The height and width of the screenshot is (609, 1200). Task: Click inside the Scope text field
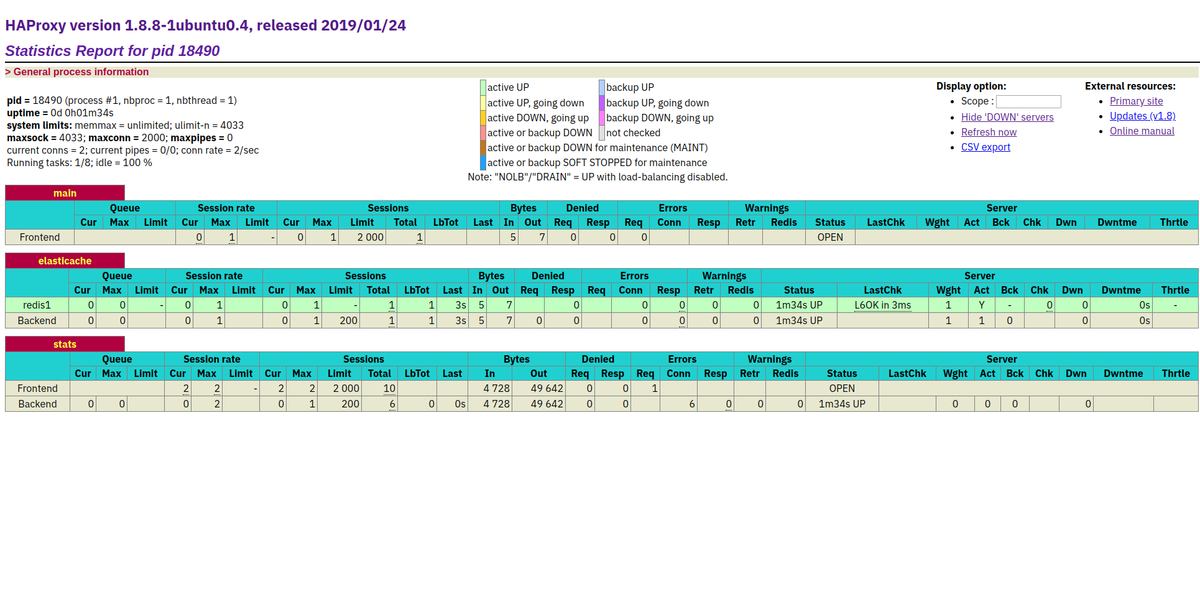(1029, 100)
